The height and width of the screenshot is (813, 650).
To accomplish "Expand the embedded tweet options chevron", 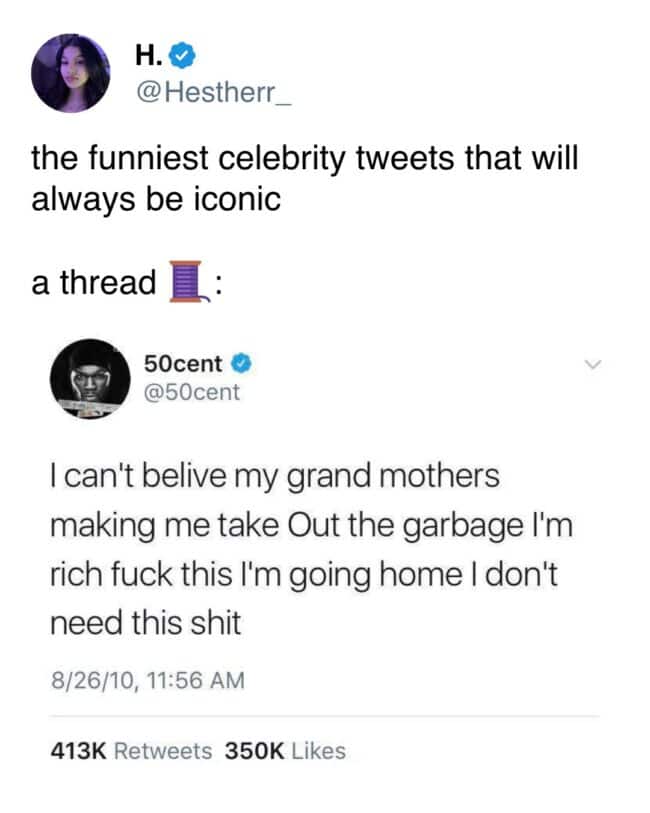I will coord(593,365).
